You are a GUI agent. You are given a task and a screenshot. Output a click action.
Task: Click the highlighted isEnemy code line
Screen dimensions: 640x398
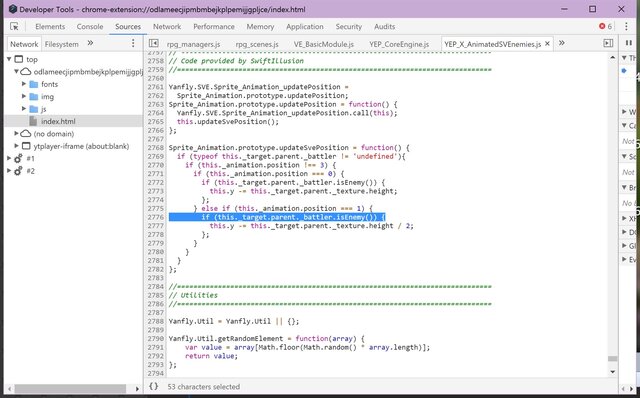pyautogui.click(x=277, y=217)
